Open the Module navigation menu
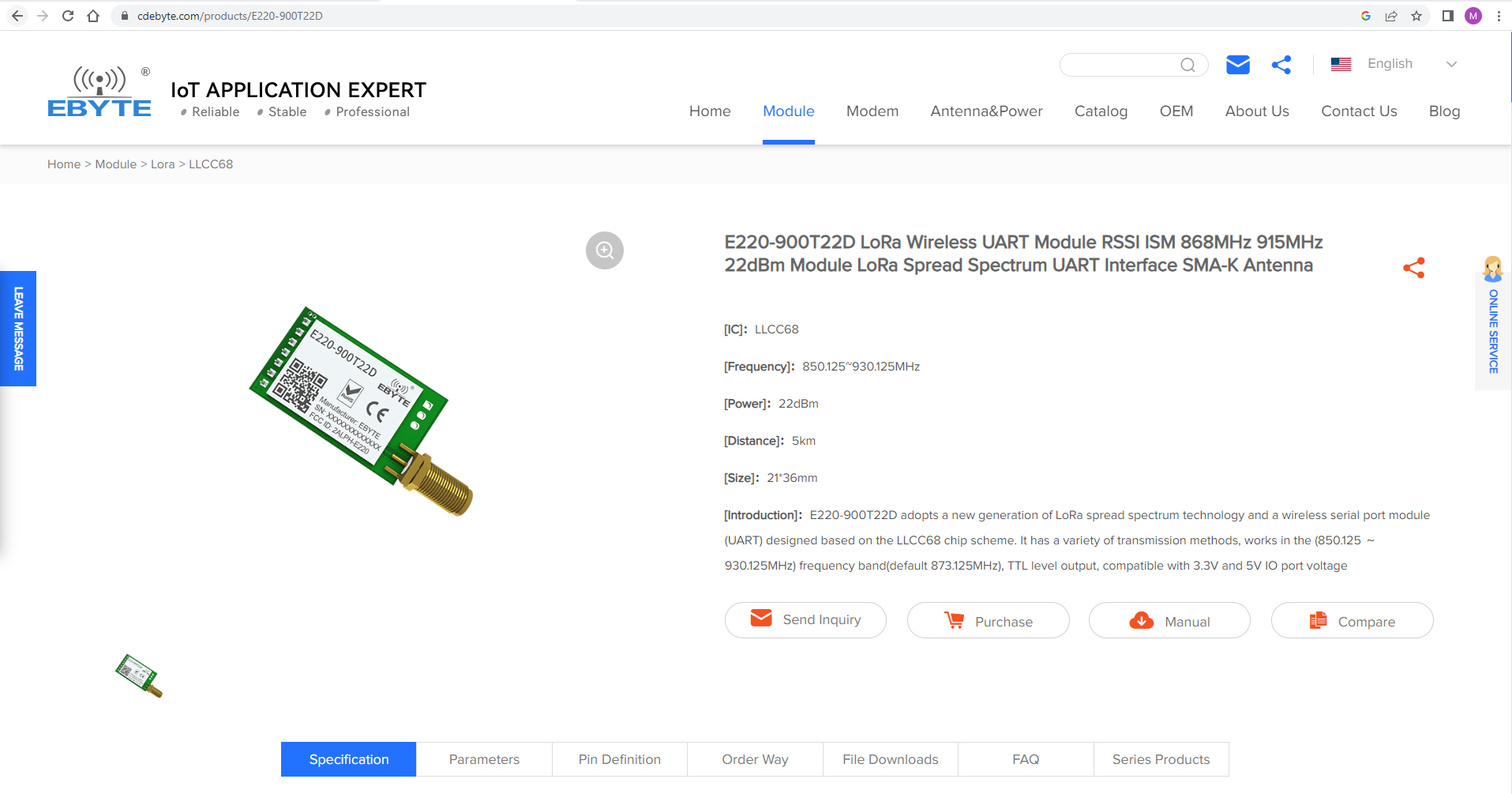 [788, 111]
